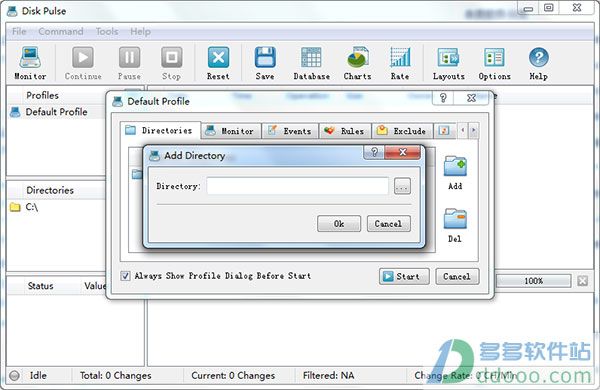Click the Directories panel header
This screenshot has height=390, width=600.
pos(50,190)
